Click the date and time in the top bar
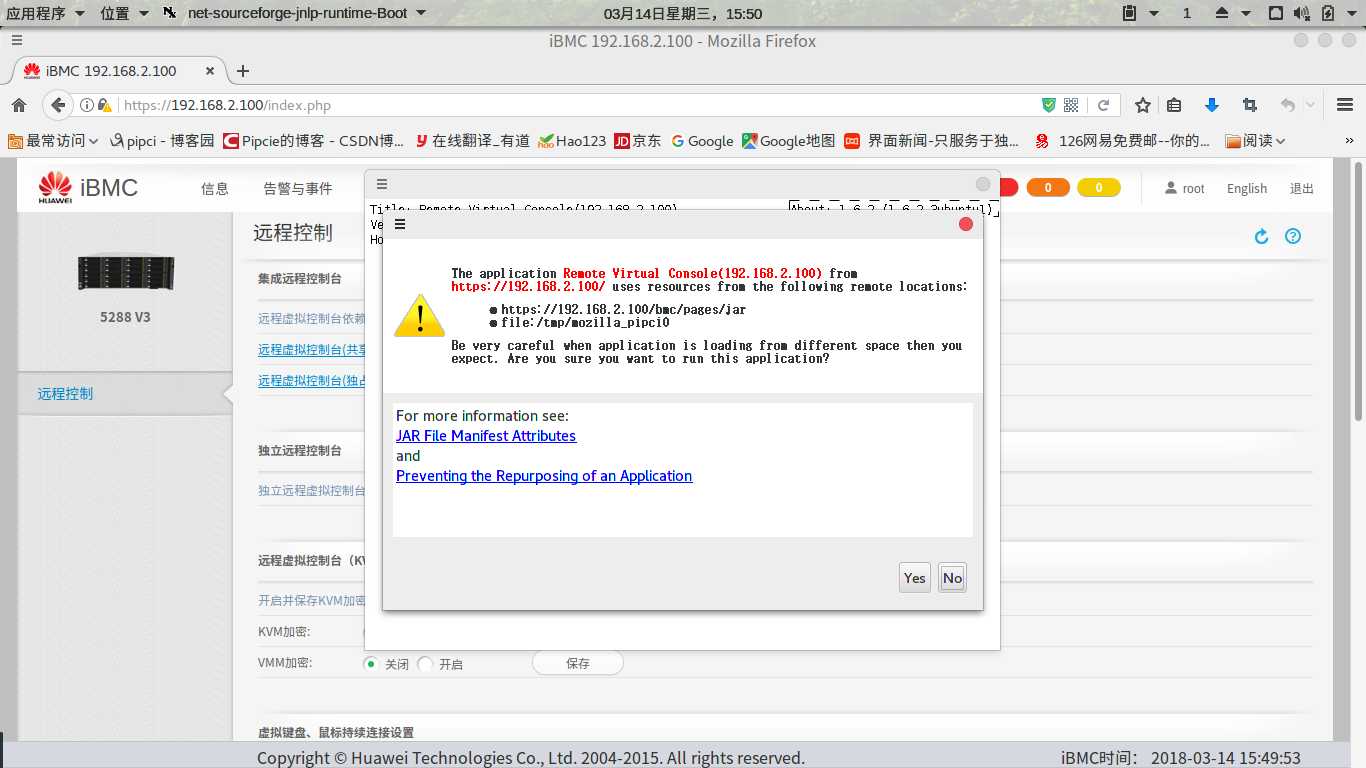This screenshot has width=1366, height=768. tap(683, 13)
